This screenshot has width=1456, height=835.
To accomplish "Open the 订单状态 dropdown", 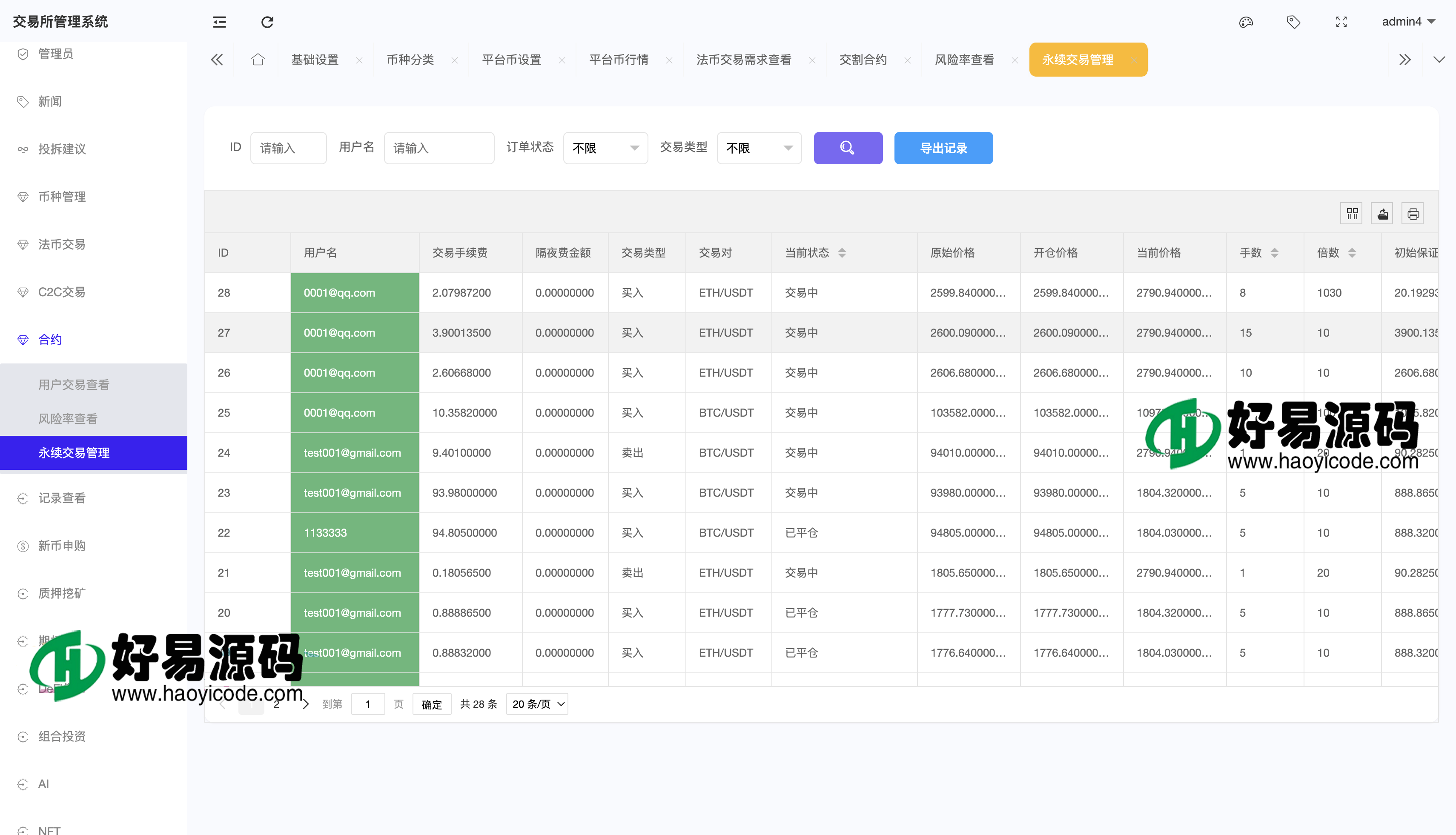I will pos(605,148).
